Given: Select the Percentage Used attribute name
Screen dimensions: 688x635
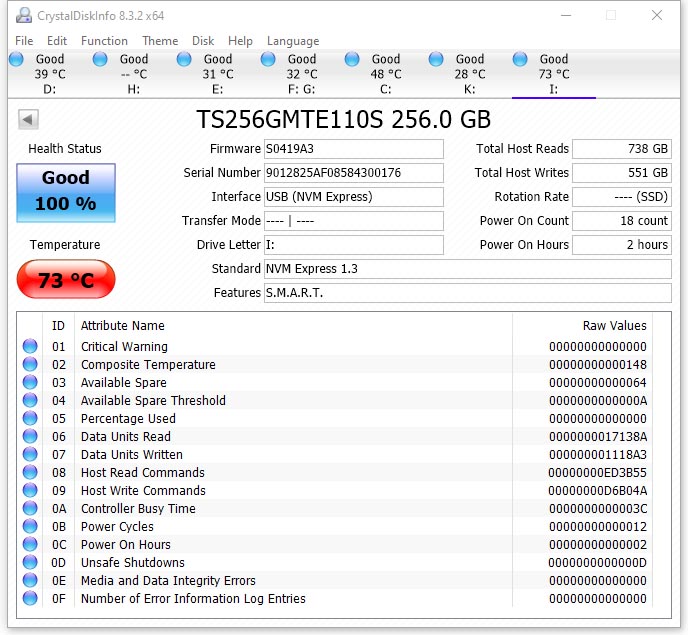Looking at the screenshot, I should point(128,419).
